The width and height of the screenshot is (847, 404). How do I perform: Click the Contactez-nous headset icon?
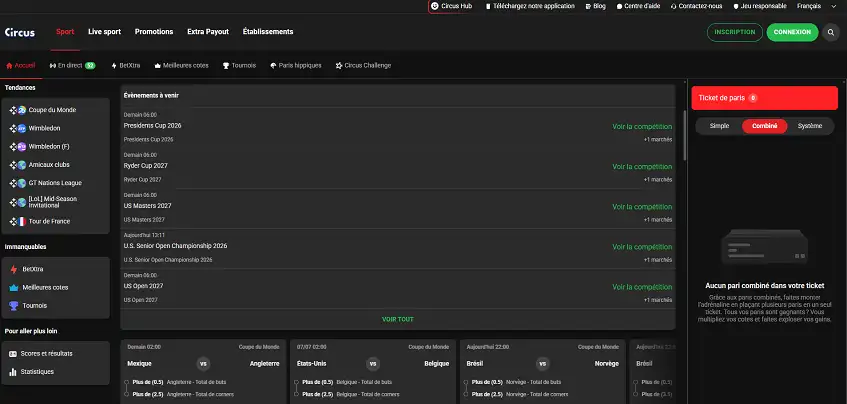pyautogui.click(x=674, y=6)
